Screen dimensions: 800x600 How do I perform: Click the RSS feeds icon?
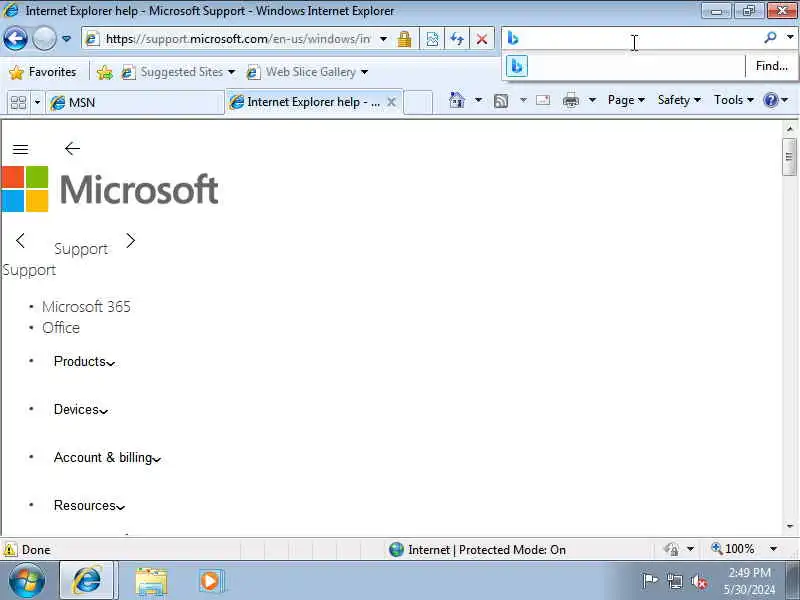coord(501,101)
